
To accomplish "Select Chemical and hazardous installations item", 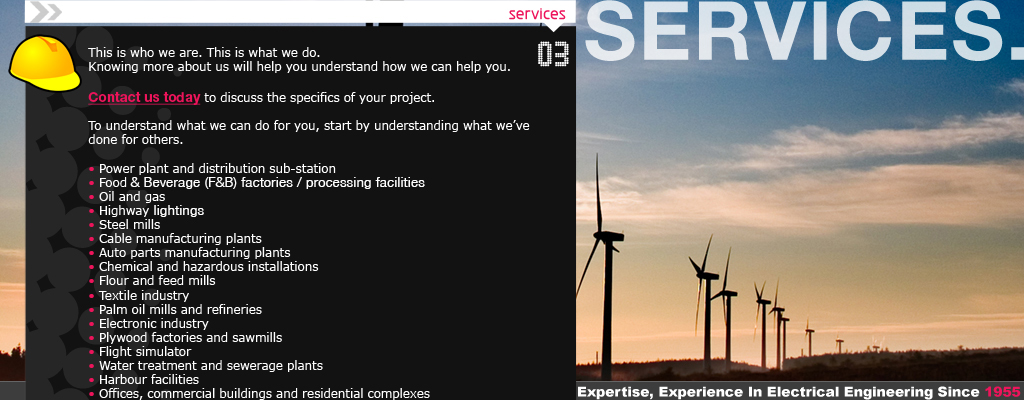I will click(208, 267).
